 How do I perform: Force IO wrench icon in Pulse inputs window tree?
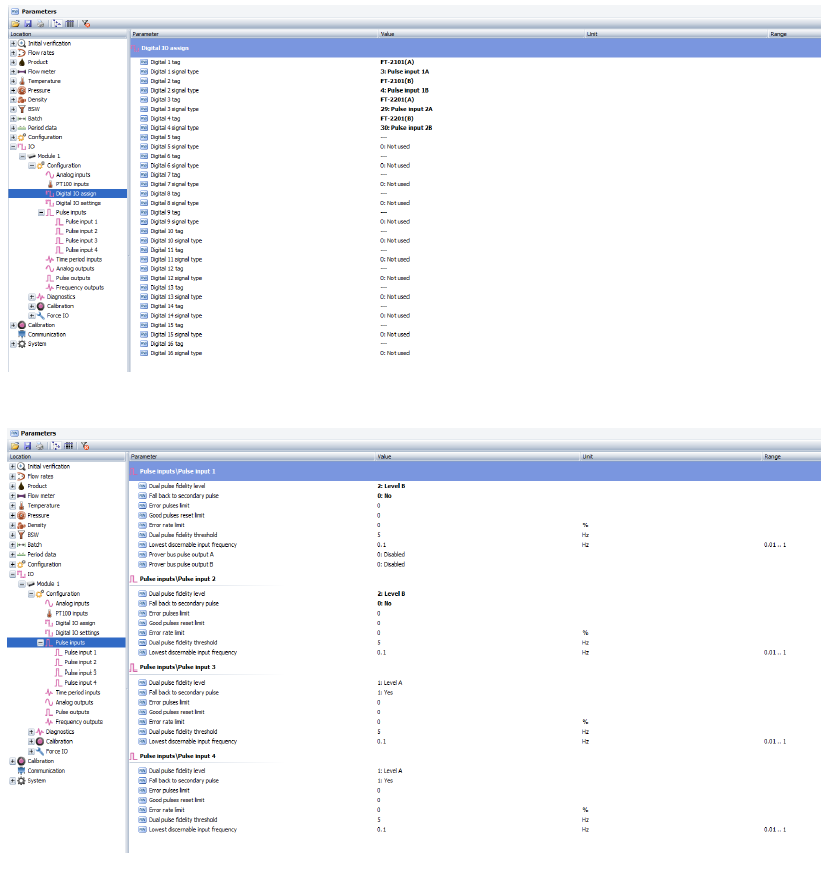click(x=40, y=751)
